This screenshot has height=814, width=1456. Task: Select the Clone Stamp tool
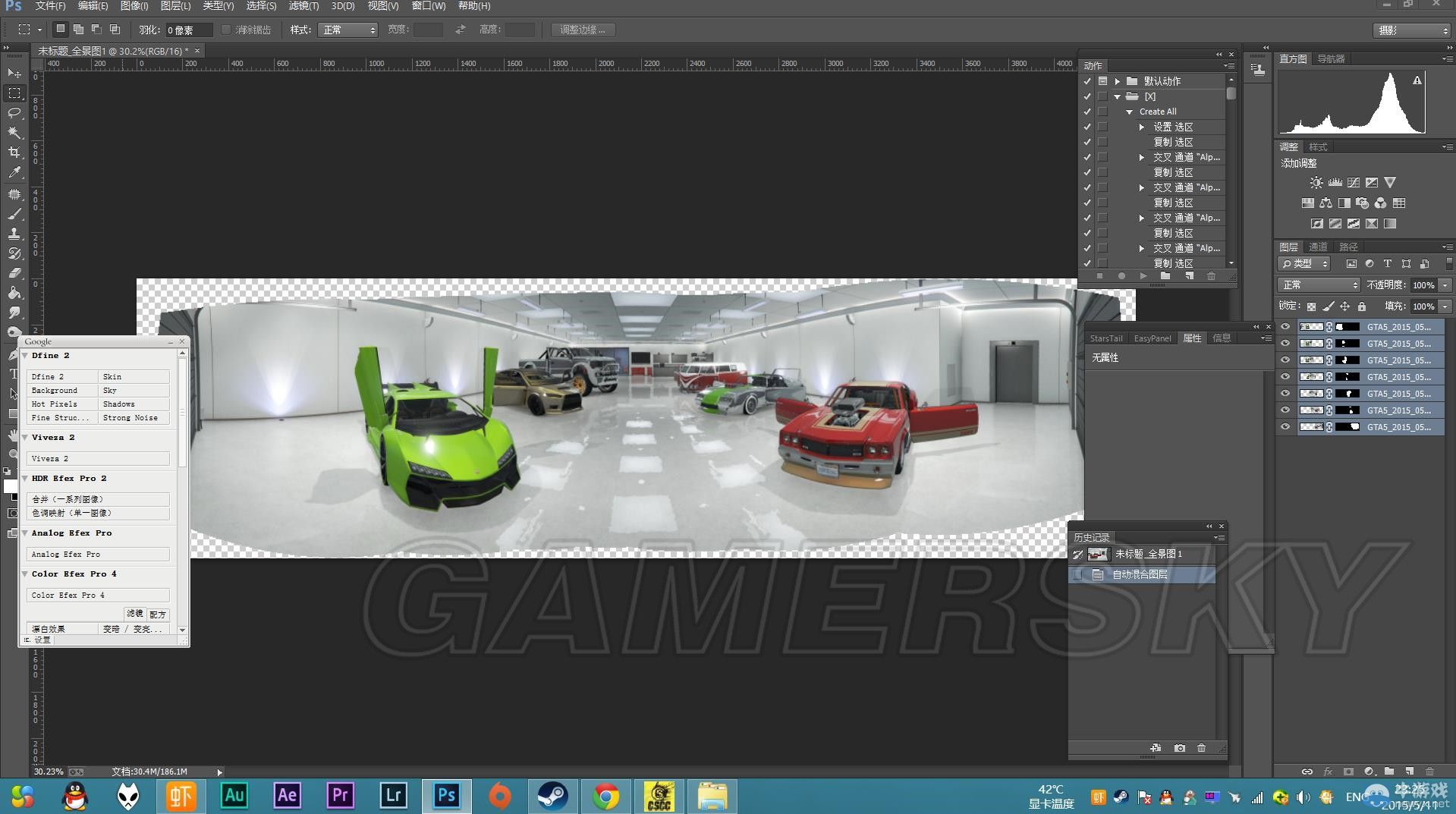(x=14, y=234)
